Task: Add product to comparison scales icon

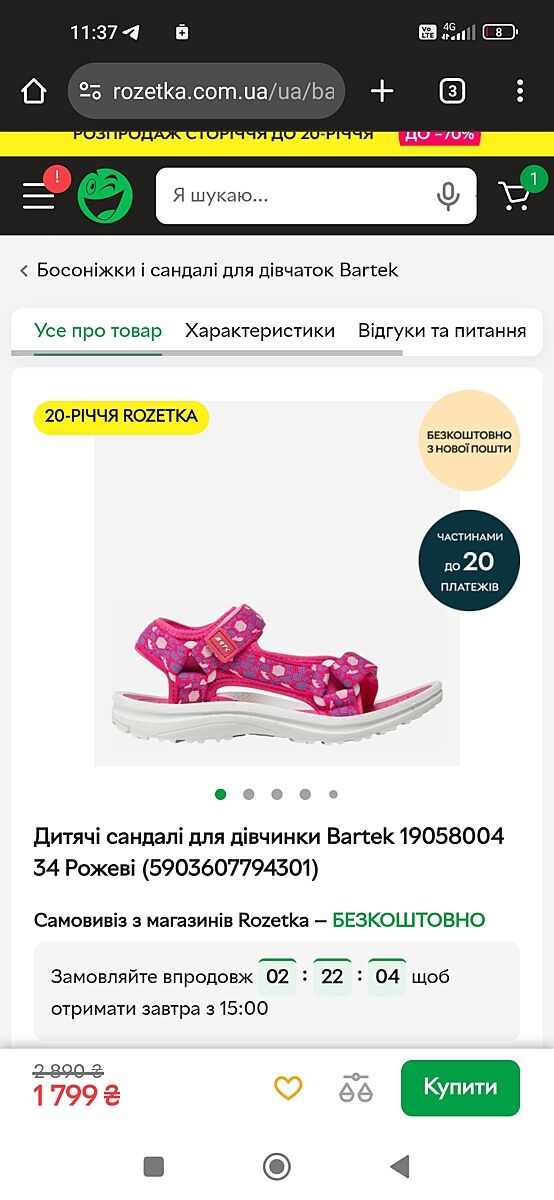Action: 355,1088
